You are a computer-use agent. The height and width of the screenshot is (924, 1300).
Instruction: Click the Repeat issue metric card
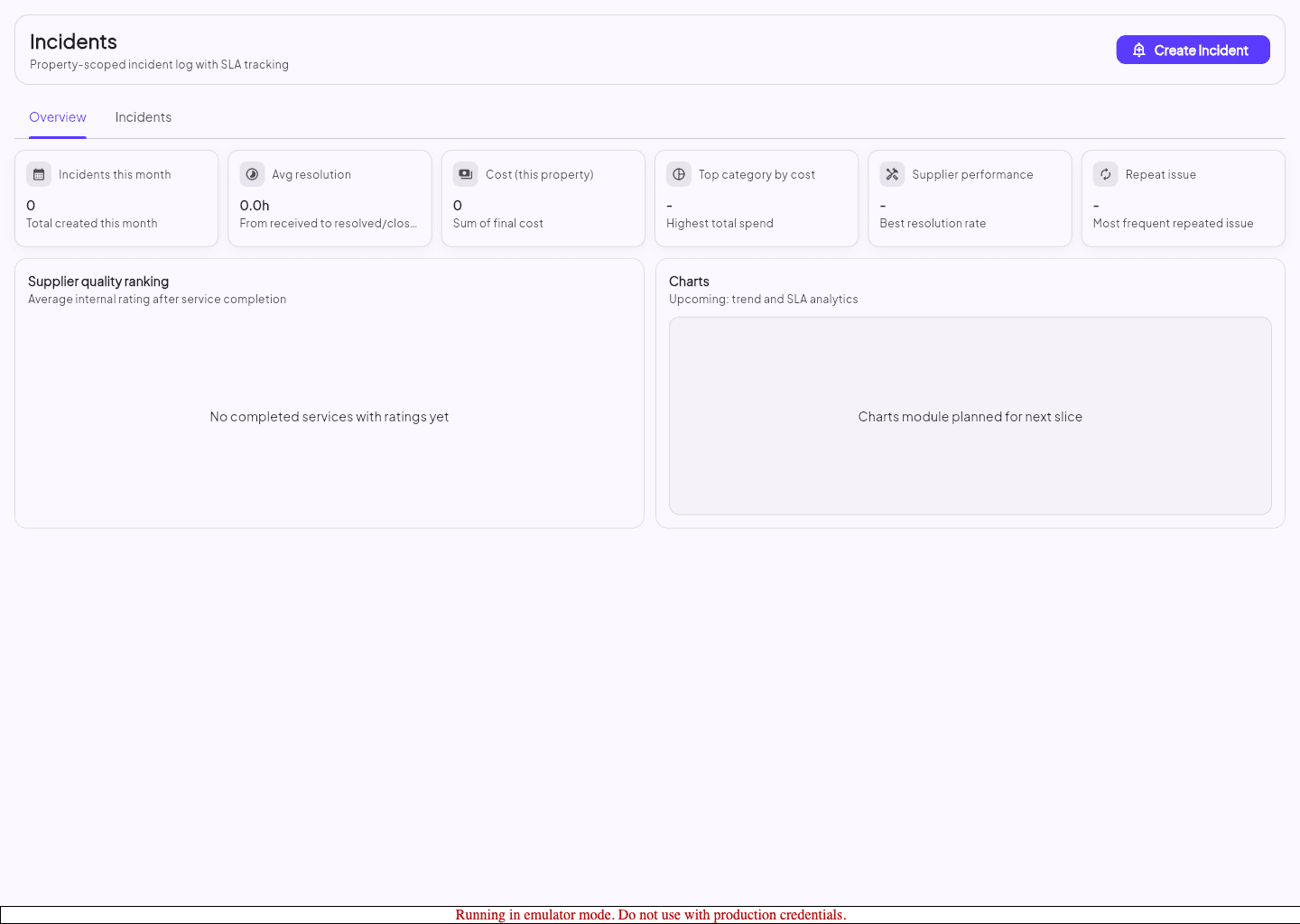pos(1183,198)
